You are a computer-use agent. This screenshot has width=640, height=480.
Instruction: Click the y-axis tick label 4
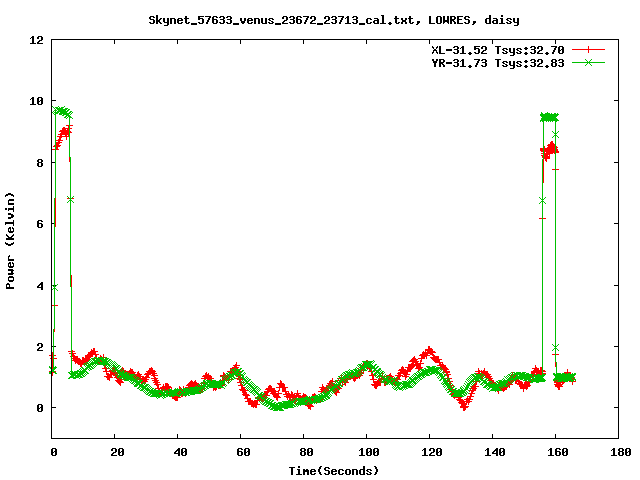coord(40,286)
